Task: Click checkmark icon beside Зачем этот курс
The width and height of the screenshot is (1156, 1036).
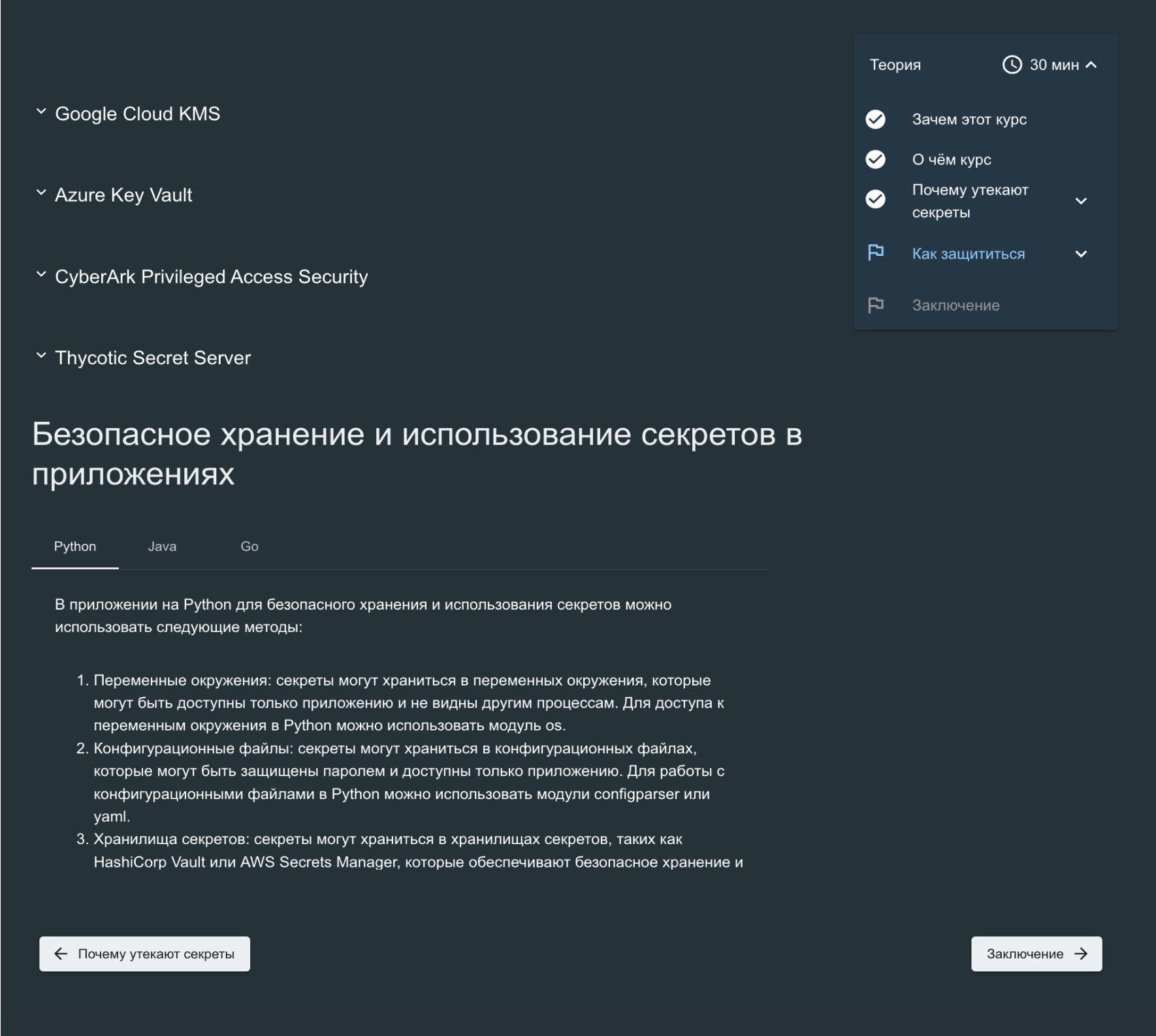Action: (x=876, y=119)
